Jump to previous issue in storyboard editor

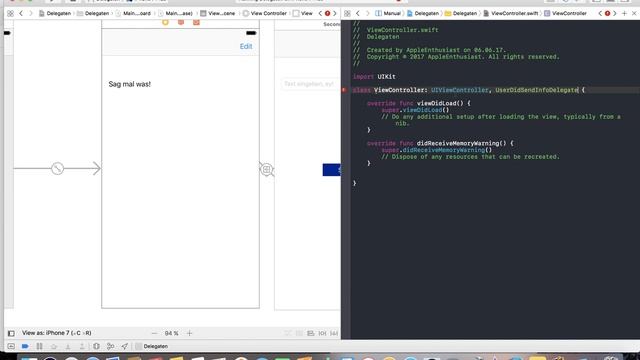(320, 13)
